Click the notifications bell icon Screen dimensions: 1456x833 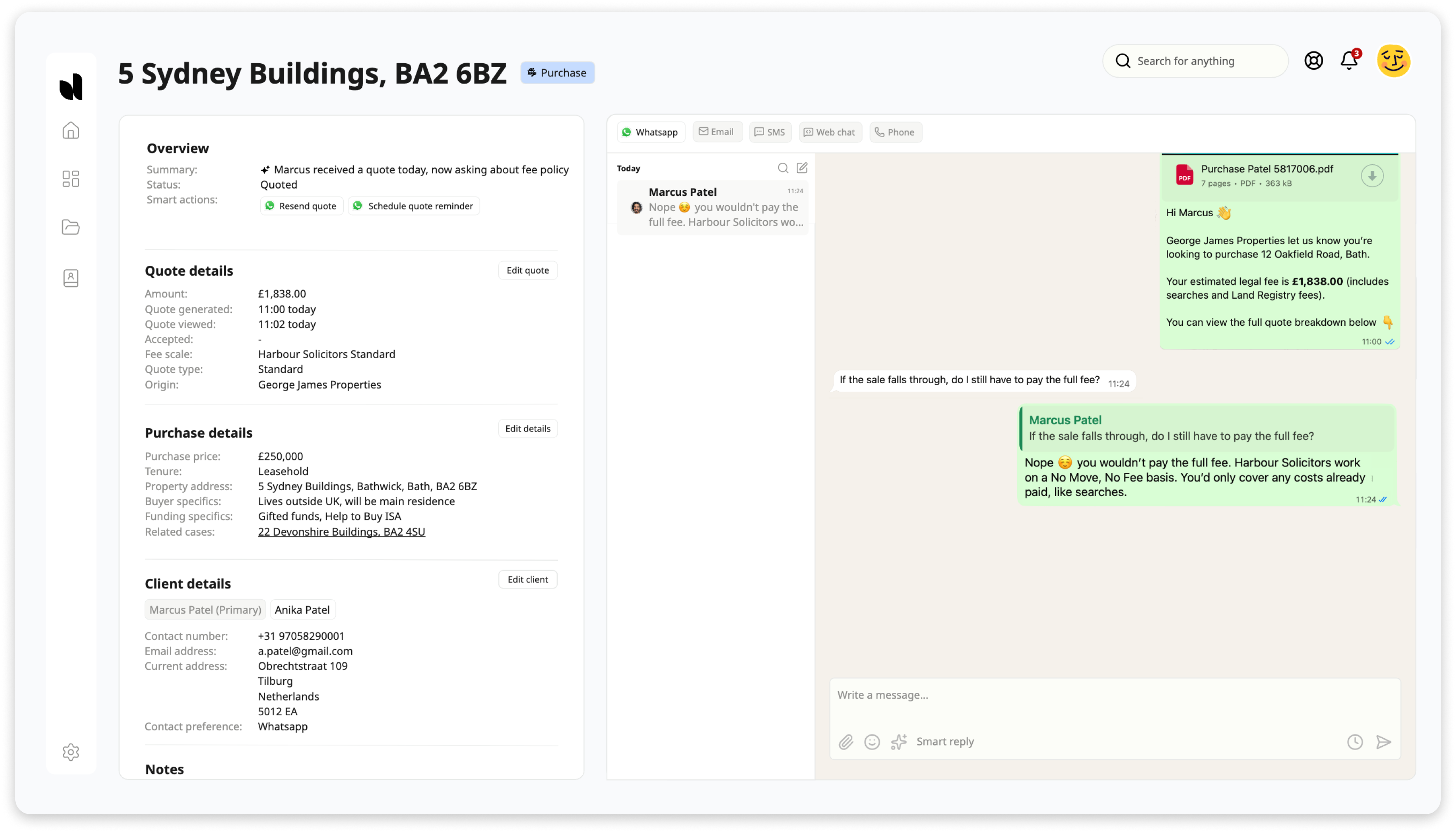[1349, 61]
